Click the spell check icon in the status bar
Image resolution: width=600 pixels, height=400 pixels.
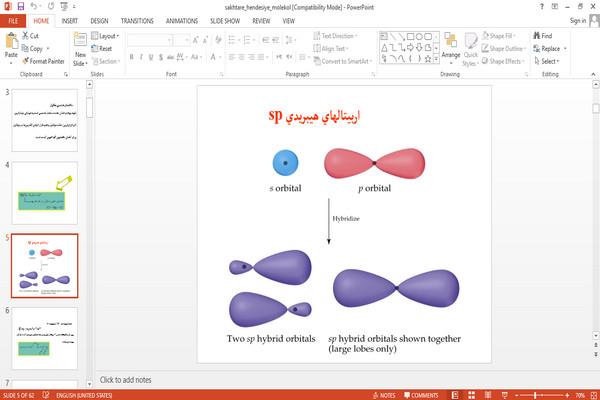pos(46,395)
